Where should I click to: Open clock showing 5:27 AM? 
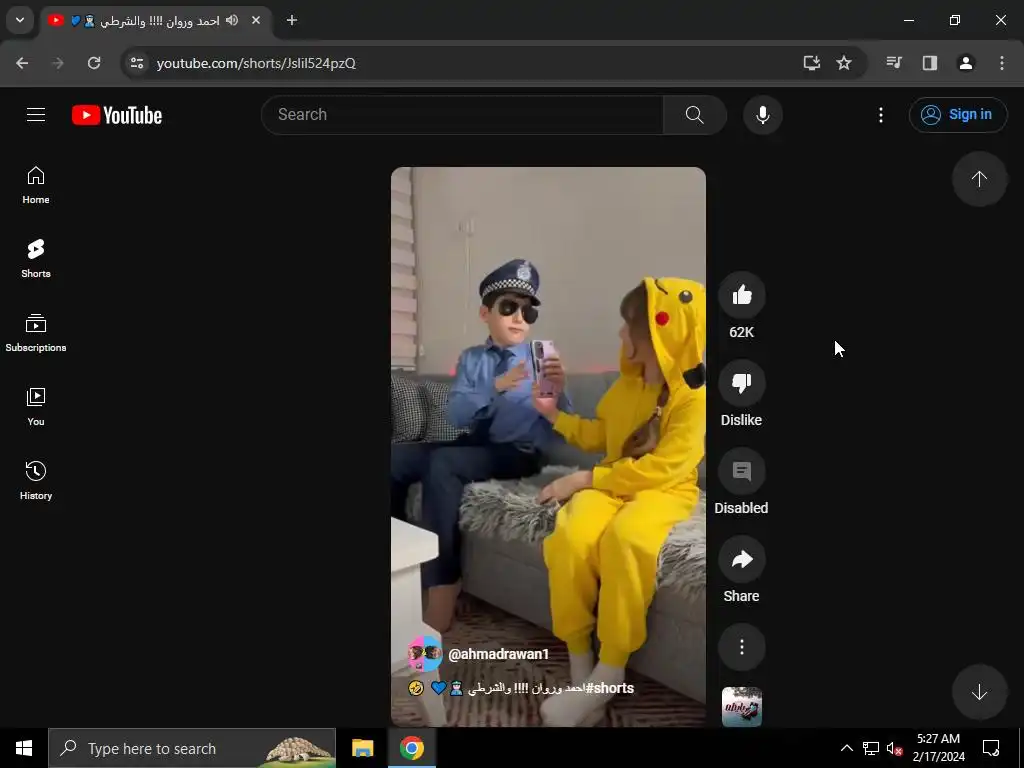point(938,748)
